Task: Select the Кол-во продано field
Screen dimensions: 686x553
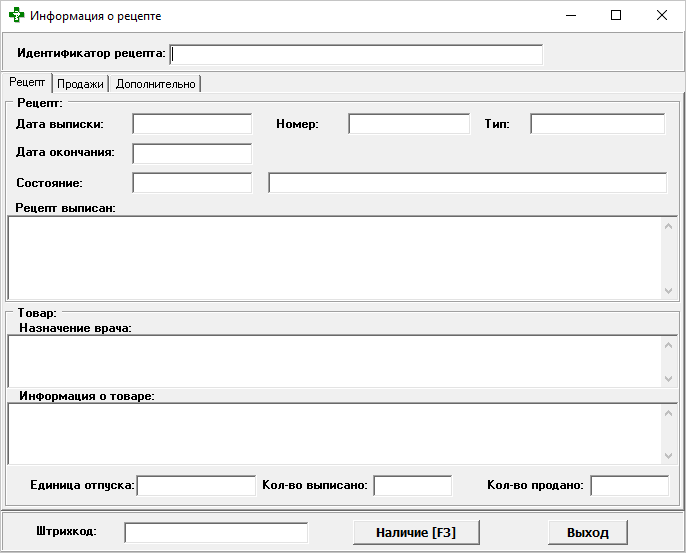Action: 629,486
